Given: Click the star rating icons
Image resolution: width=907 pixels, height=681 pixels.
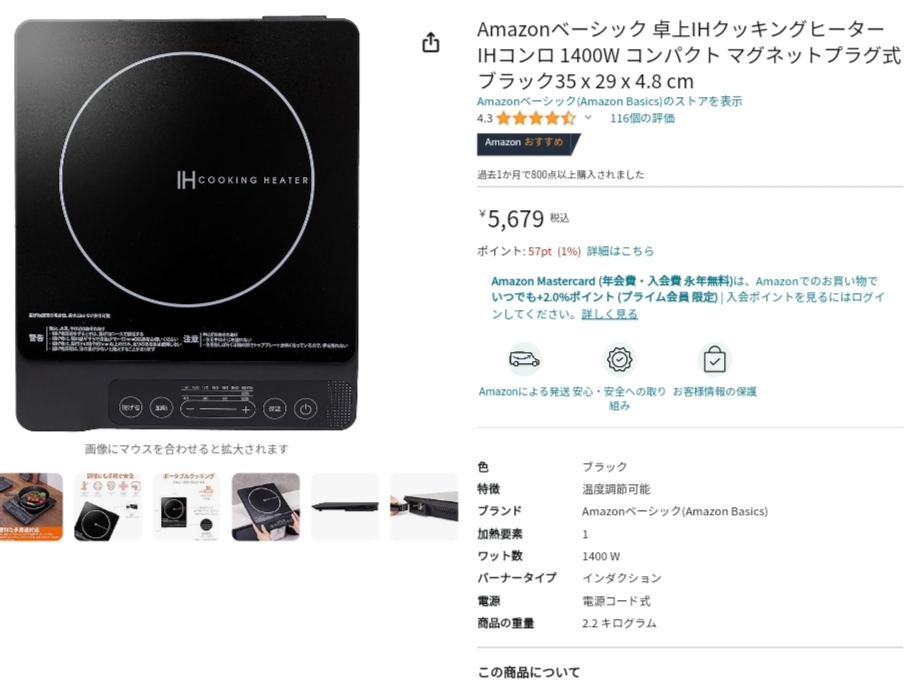Looking at the screenshot, I should pyautogui.click(x=536, y=119).
